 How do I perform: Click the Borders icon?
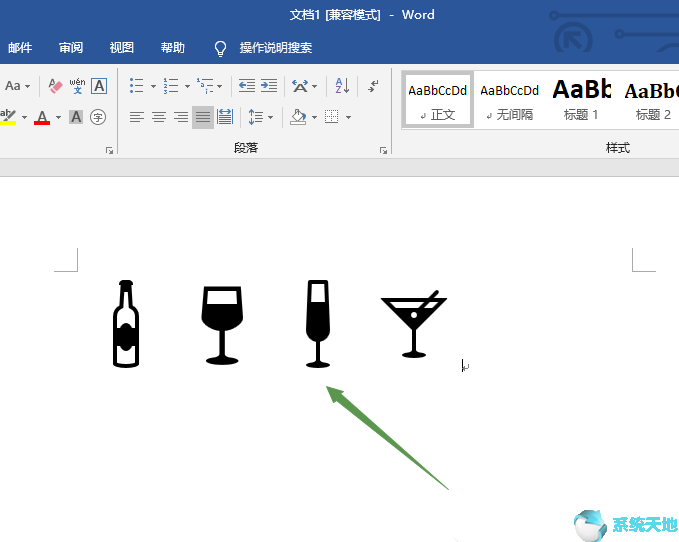(332, 117)
